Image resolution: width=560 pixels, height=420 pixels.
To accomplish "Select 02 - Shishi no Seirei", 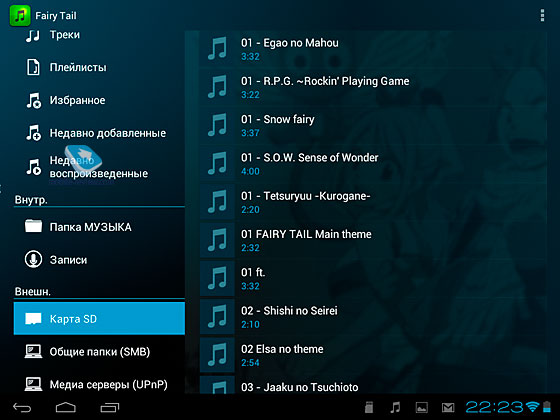I will coord(373,317).
